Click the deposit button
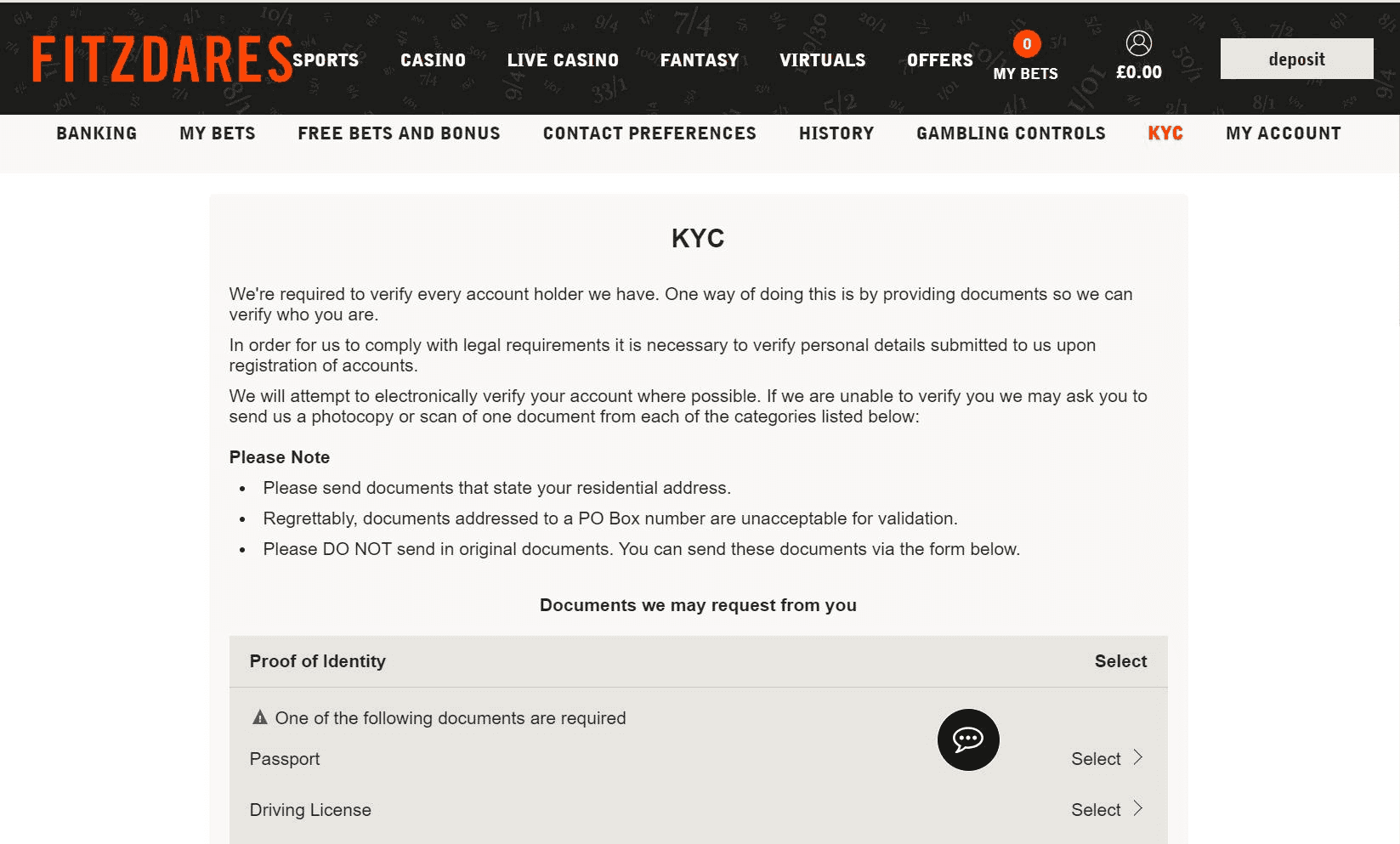Image resolution: width=1400 pixels, height=844 pixels. tap(1295, 59)
